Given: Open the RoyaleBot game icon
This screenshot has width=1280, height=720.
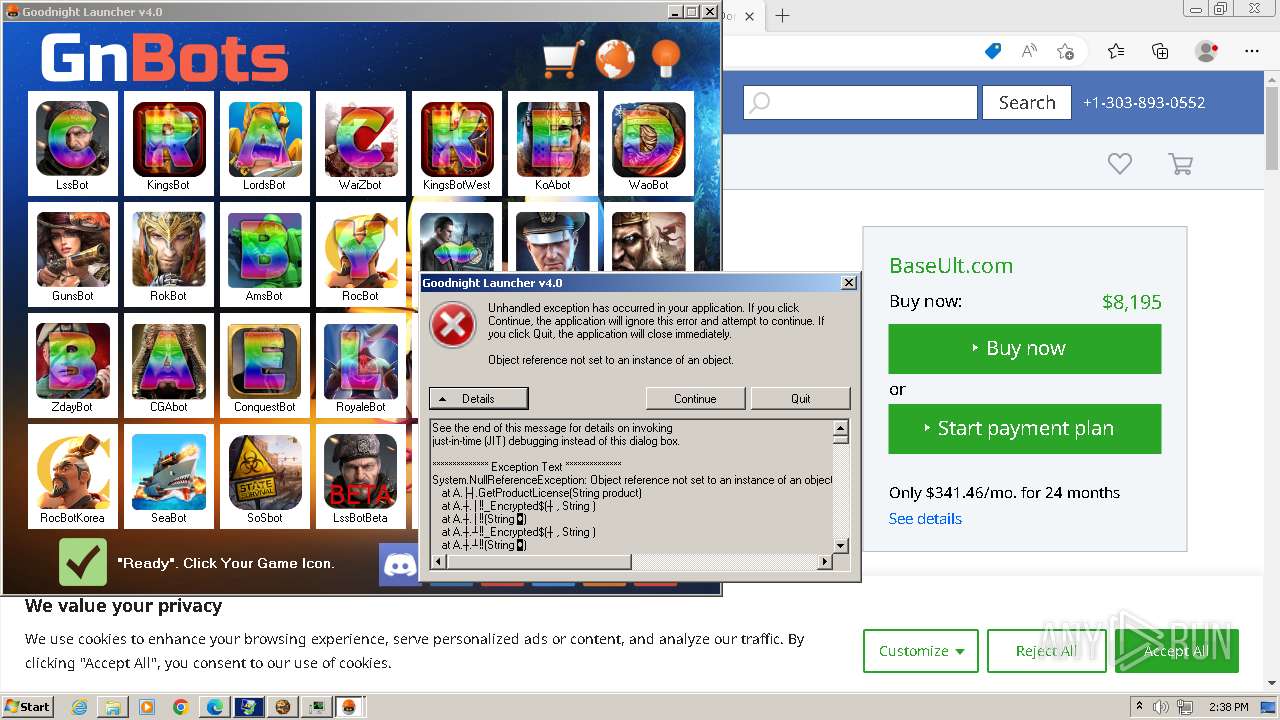Looking at the screenshot, I should coord(361,364).
